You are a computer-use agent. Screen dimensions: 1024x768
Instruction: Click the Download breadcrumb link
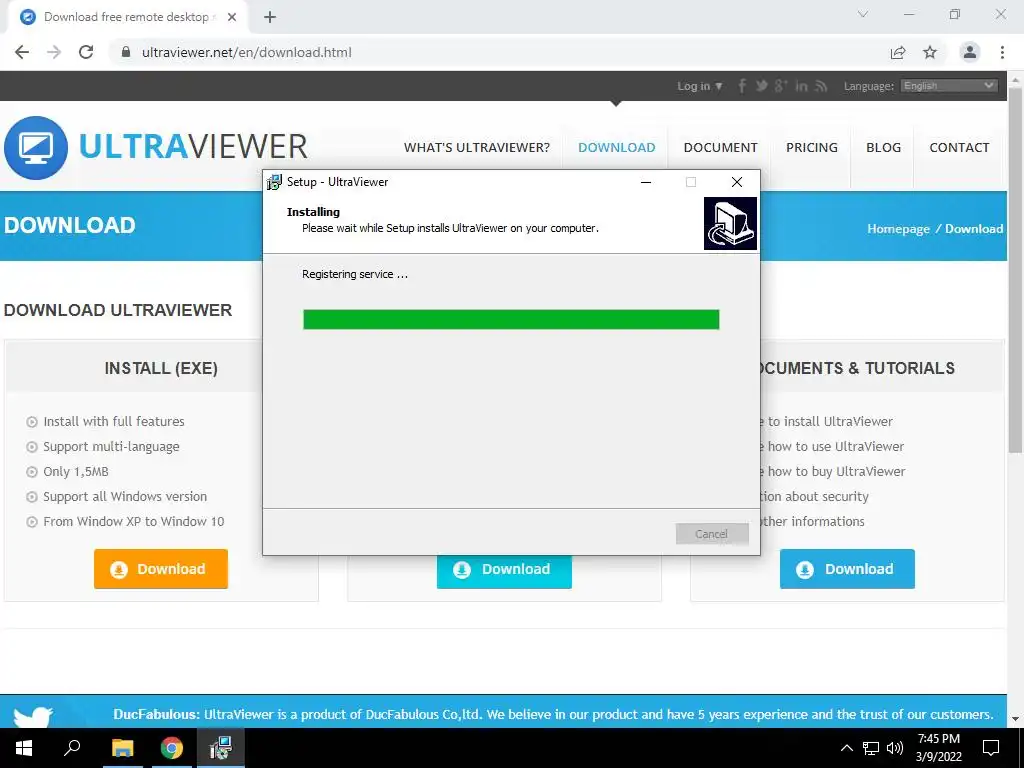pyautogui.click(x=974, y=229)
